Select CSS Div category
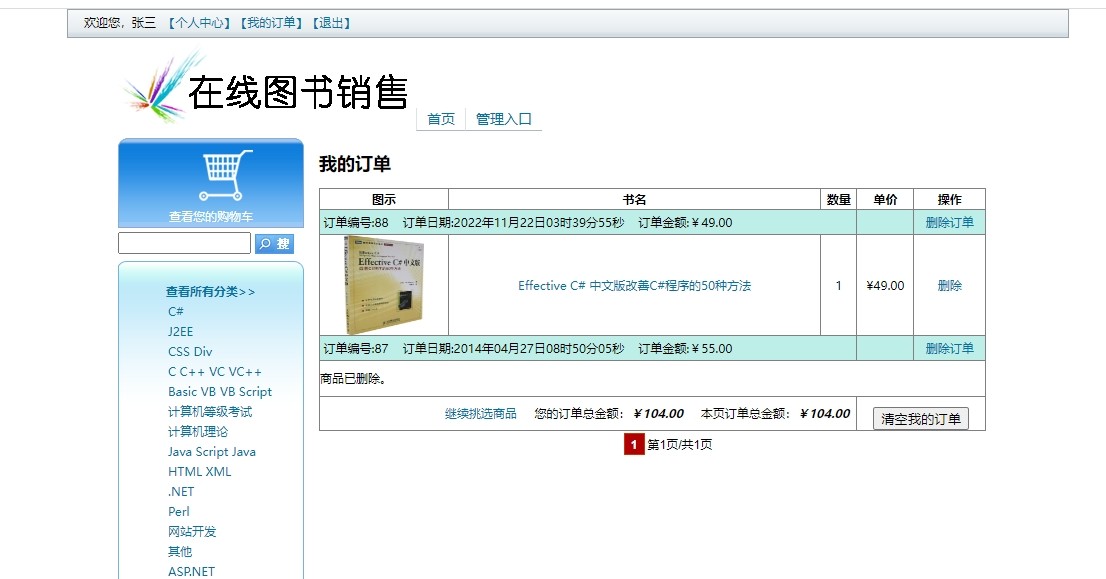This screenshot has height=579, width=1106. click(190, 351)
